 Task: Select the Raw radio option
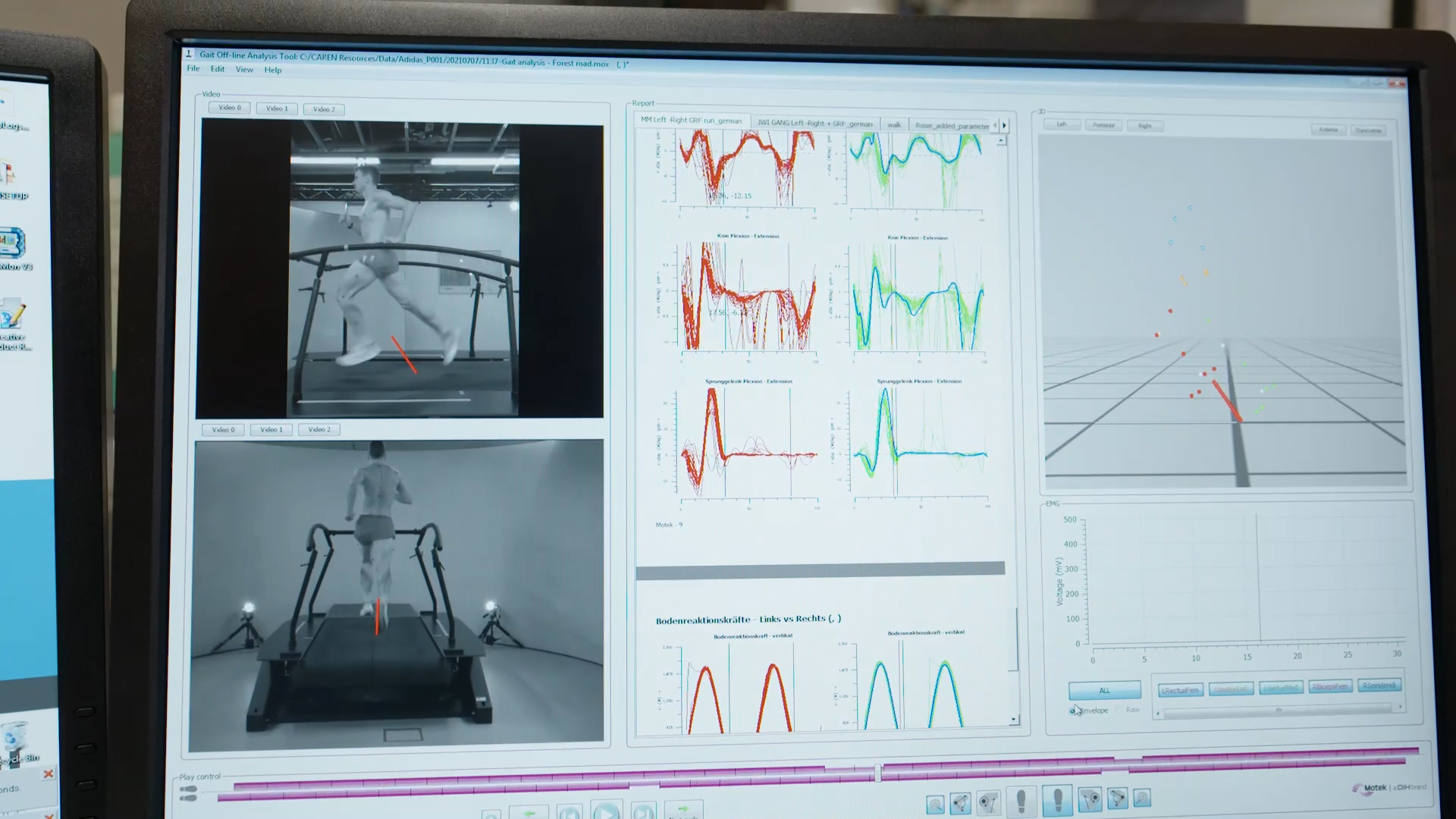(x=1119, y=710)
